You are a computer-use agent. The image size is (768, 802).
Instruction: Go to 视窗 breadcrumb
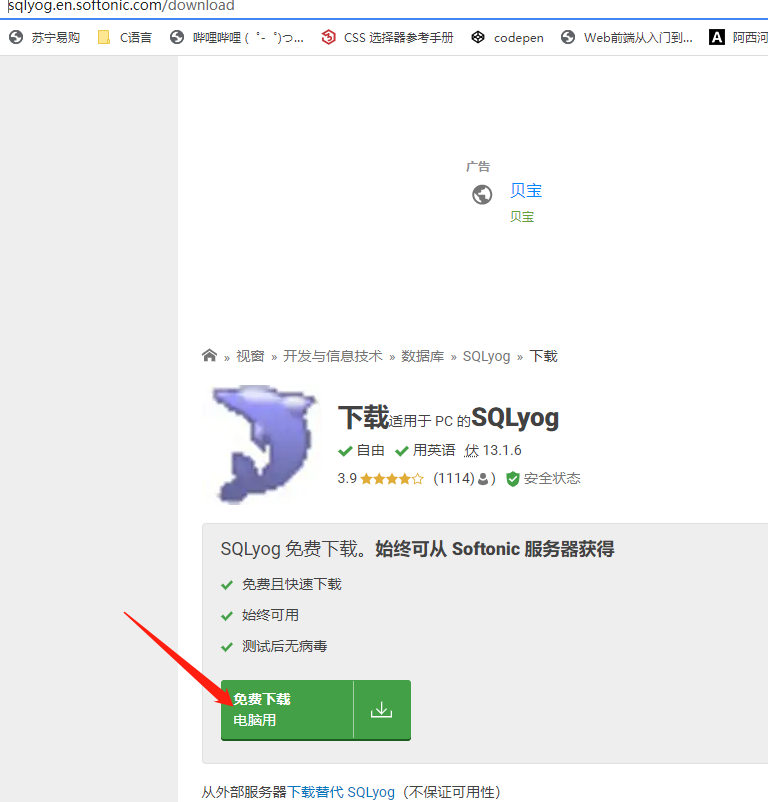tap(250, 356)
